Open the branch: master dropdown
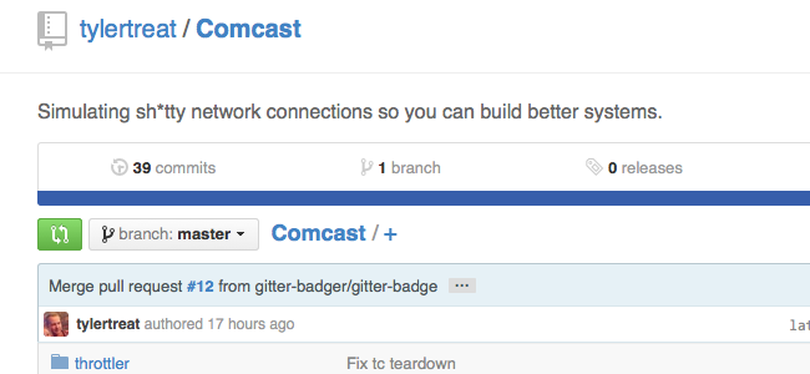The width and height of the screenshot is (810, 374). (174, 235)
